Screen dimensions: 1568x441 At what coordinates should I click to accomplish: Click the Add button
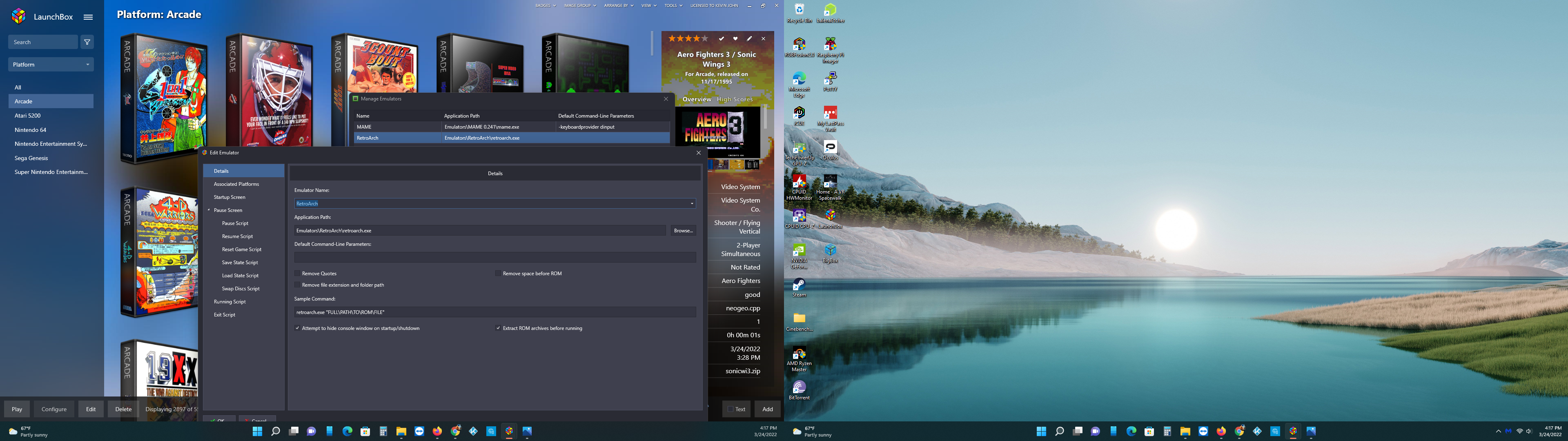tap(768, 409)
